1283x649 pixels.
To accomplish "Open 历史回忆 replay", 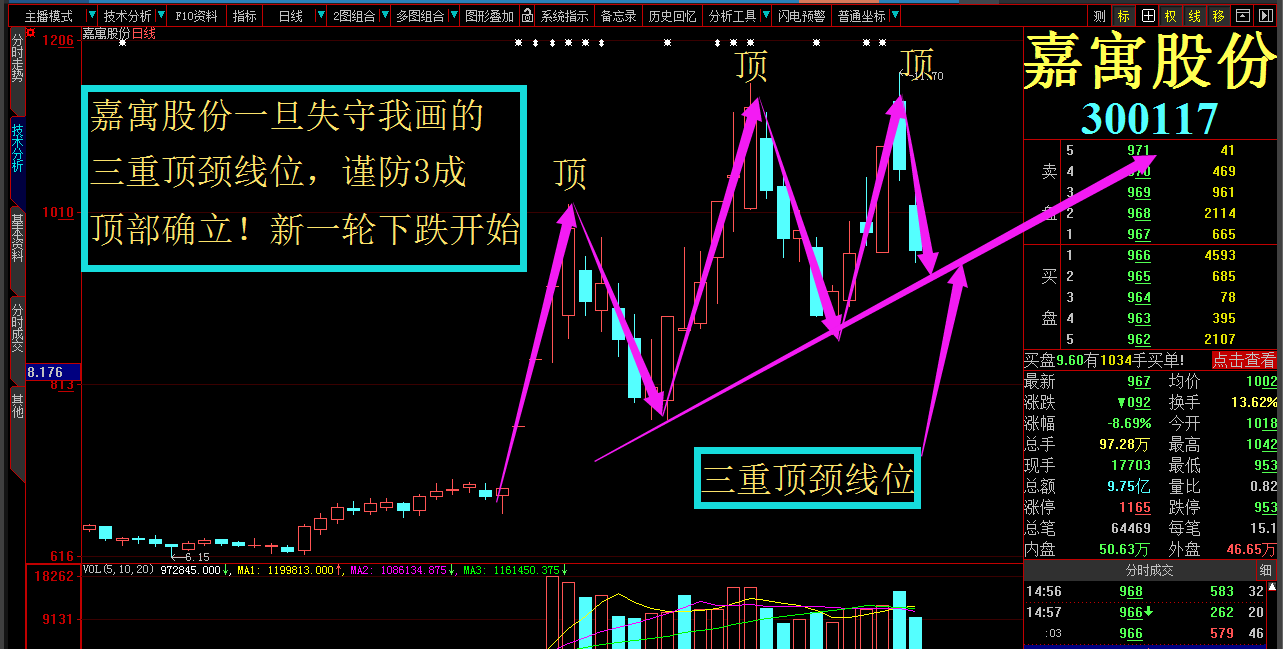I will (x=672, y=16).
